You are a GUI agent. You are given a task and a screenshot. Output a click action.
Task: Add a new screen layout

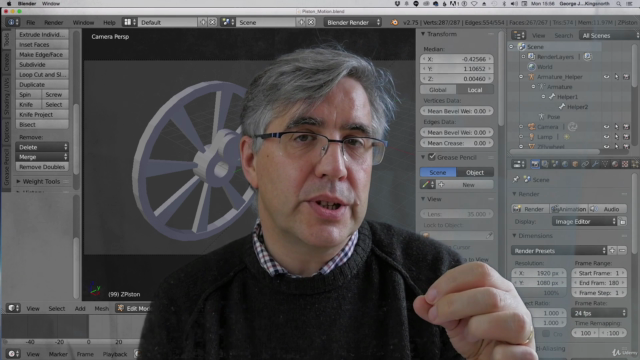(x=203, y=22)
